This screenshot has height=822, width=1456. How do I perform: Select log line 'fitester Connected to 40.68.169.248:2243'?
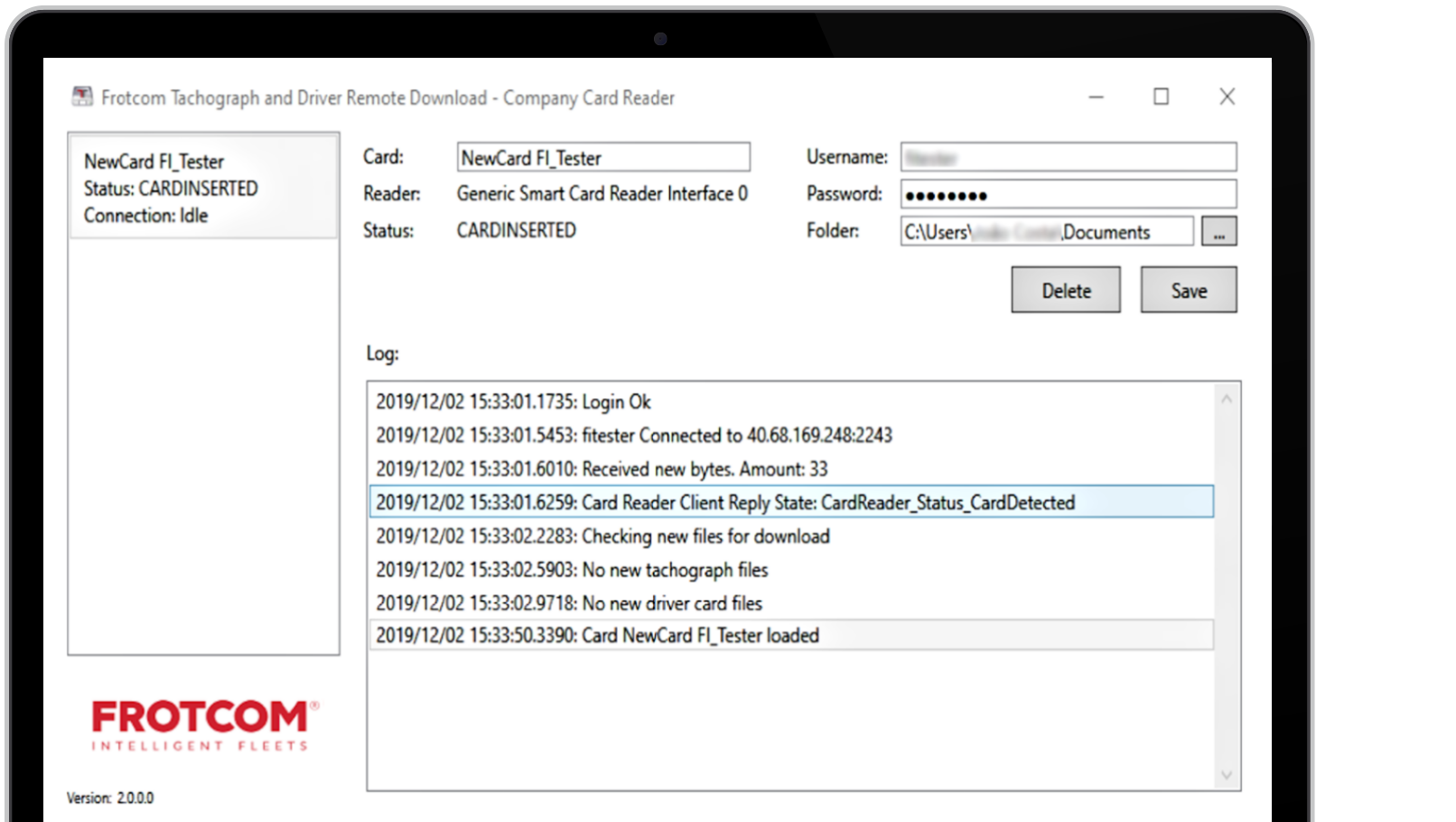point(791,435)
